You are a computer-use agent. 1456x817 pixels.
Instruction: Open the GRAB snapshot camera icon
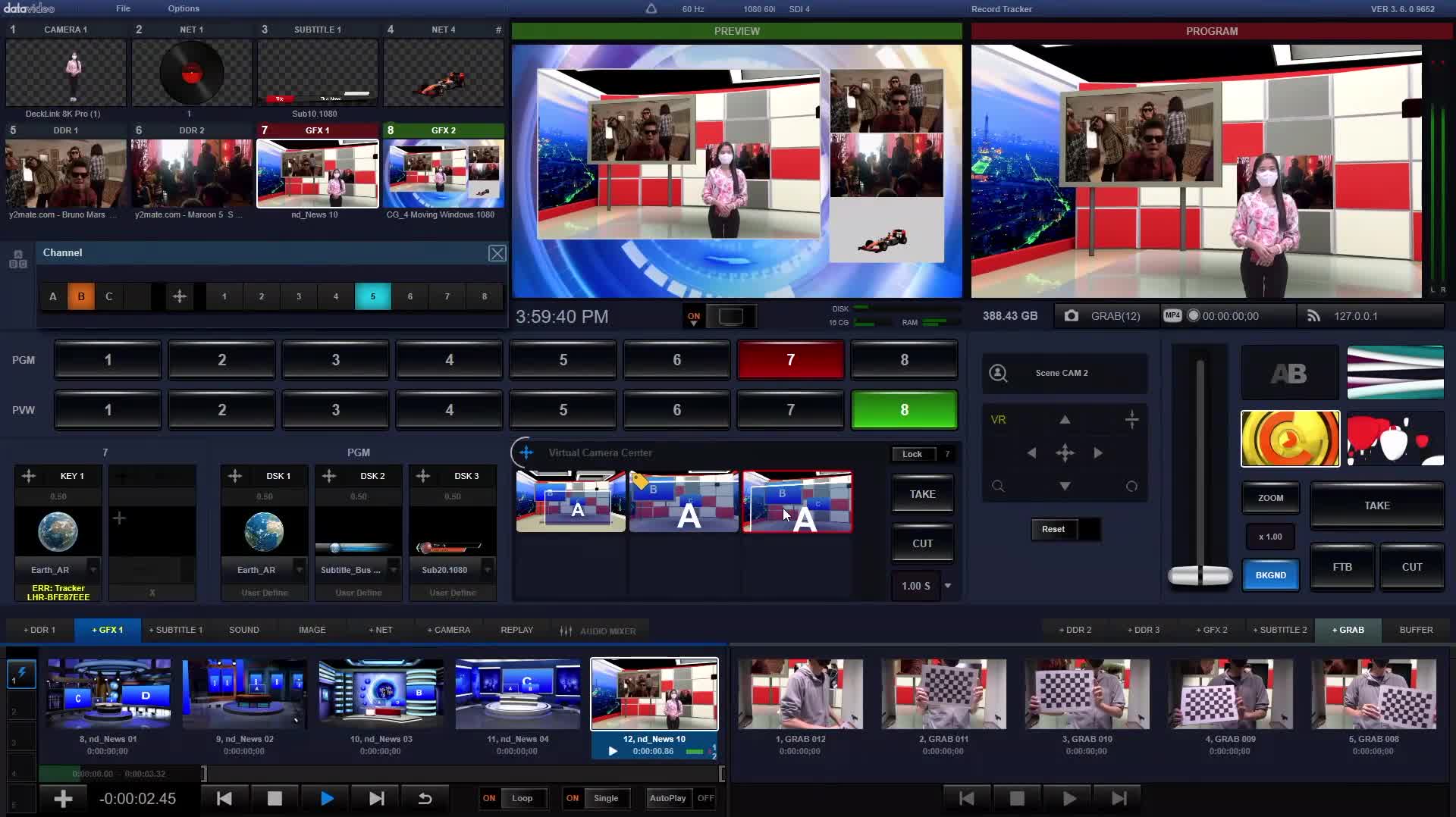click(1071, 316)
